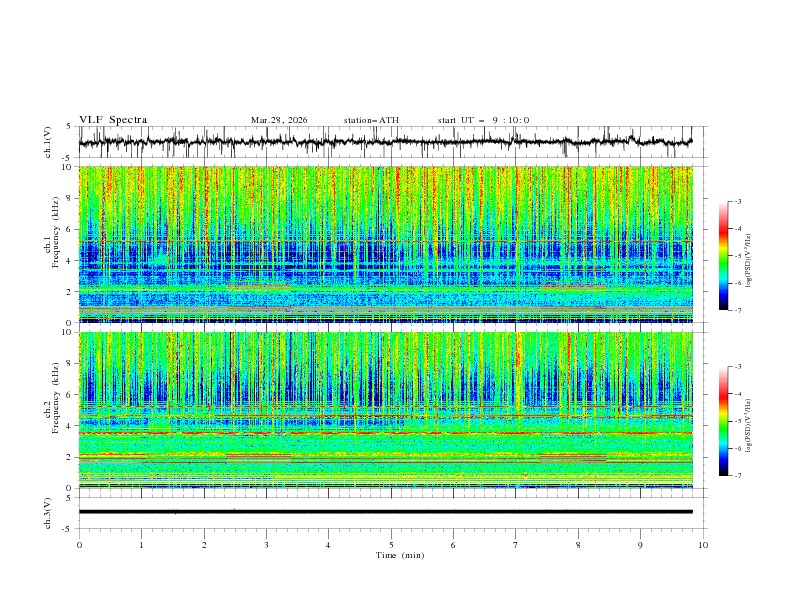Click the lower color scale bar for ch.2

[x=723, y=421]
